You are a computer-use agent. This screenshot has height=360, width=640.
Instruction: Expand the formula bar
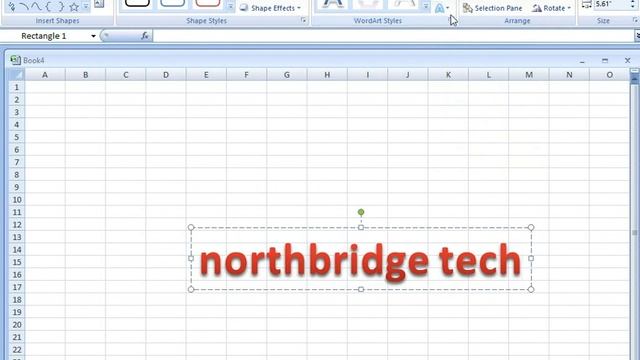tap(637, 36)
